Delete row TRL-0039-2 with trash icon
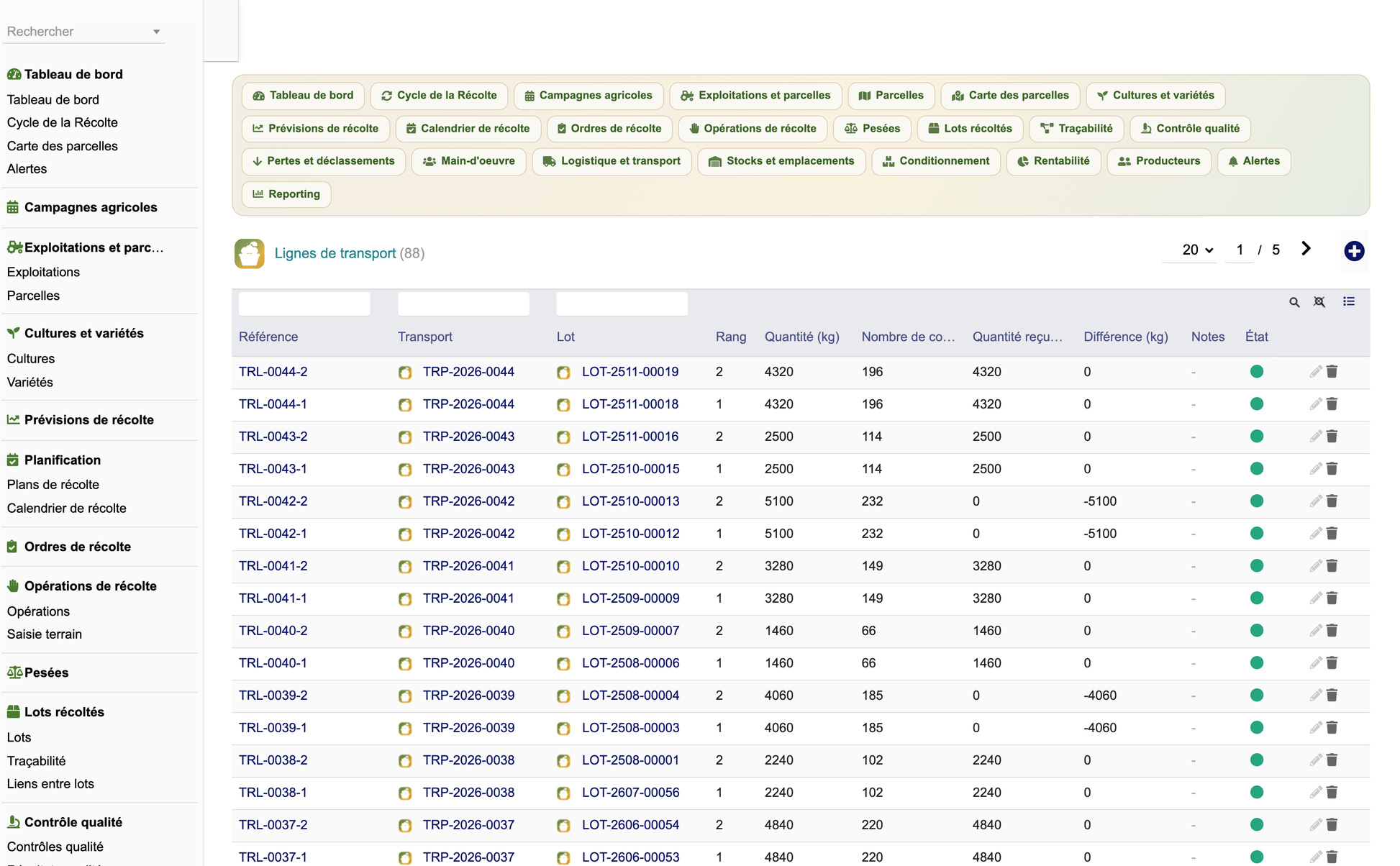This screenshot has height=866, width=1400. pyautogui.click(x=1332, y=696)
